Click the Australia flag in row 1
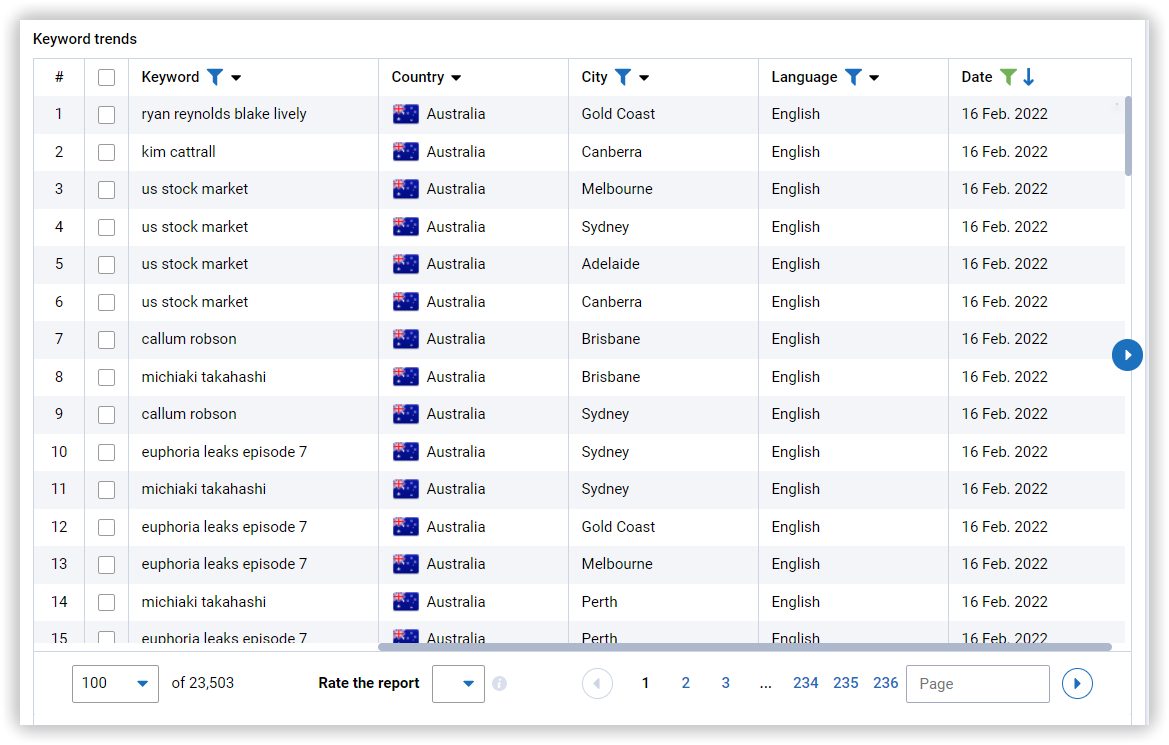Image resolution: width=1169 pixels, height=745 pixels. 406,114
